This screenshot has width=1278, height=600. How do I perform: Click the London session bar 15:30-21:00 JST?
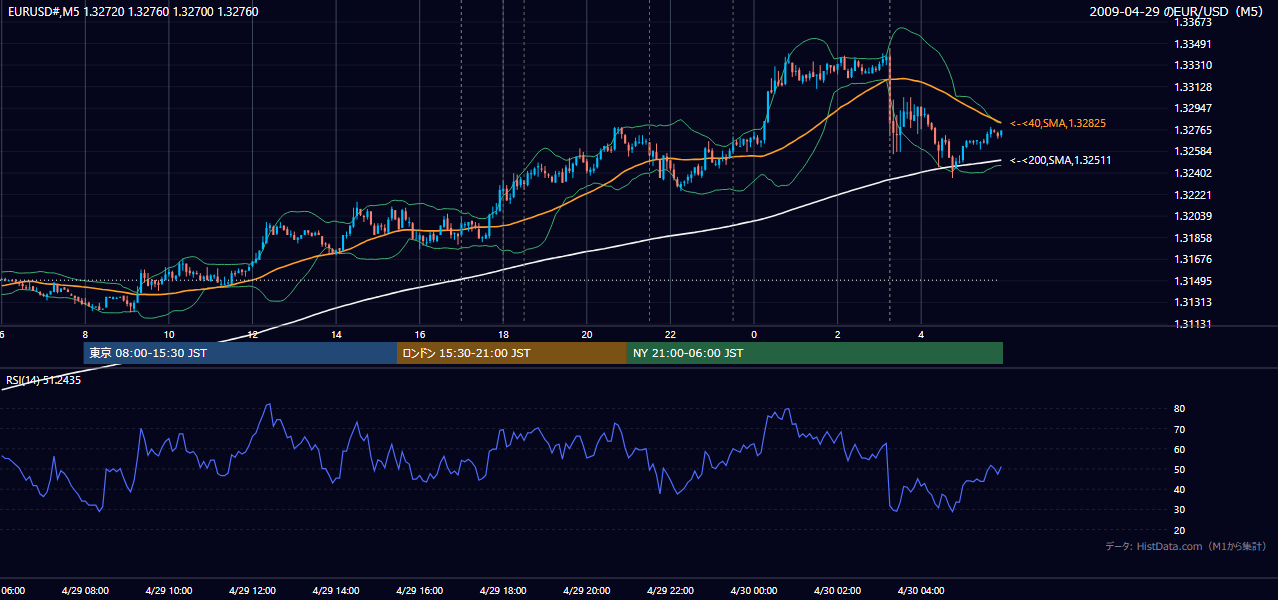(x=512, y=353)
